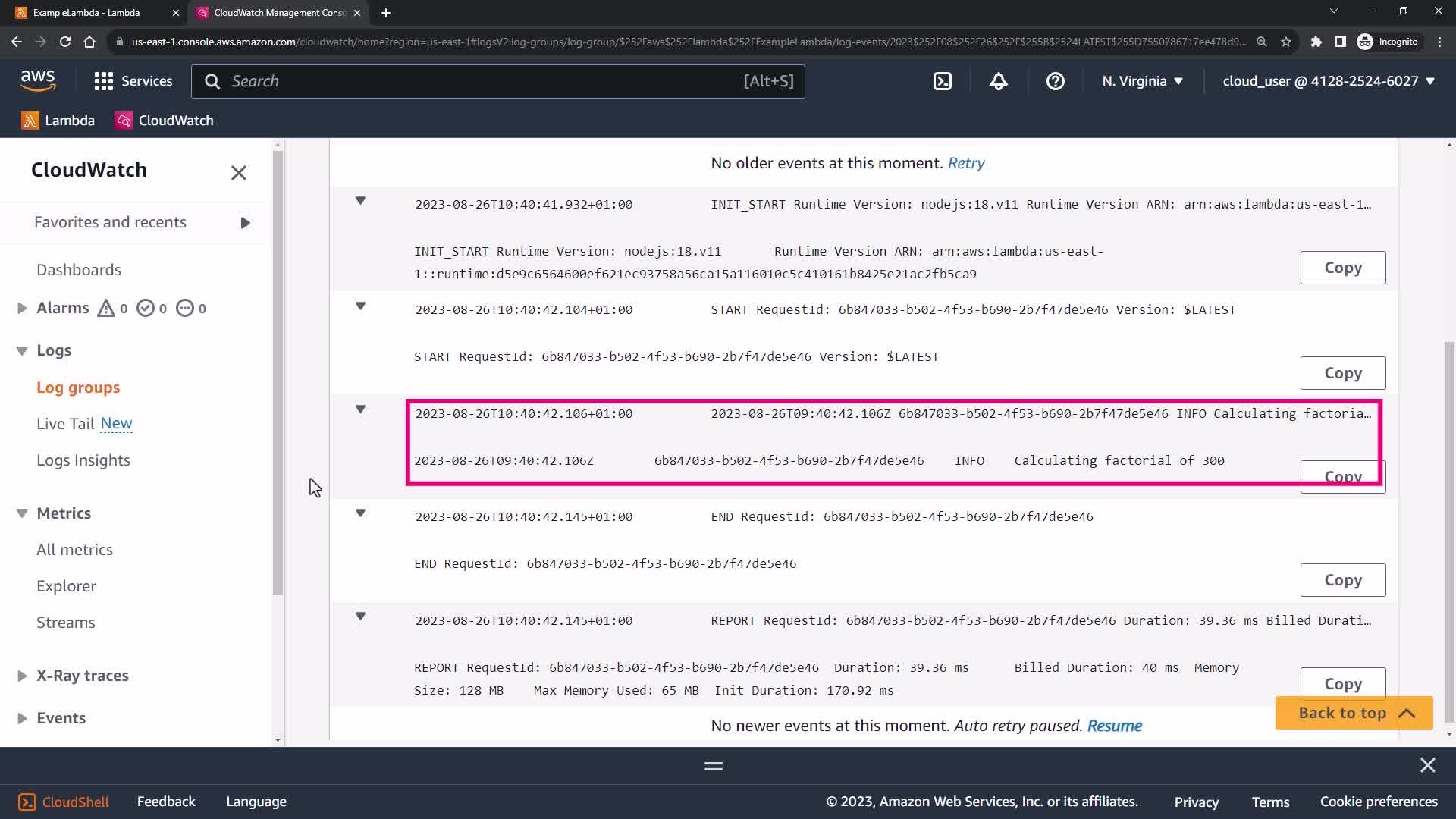This screenshot has width=1456, height=819.
Task: Open the N. Virginia region dropdown
Action: click(x=1142, y=81)
